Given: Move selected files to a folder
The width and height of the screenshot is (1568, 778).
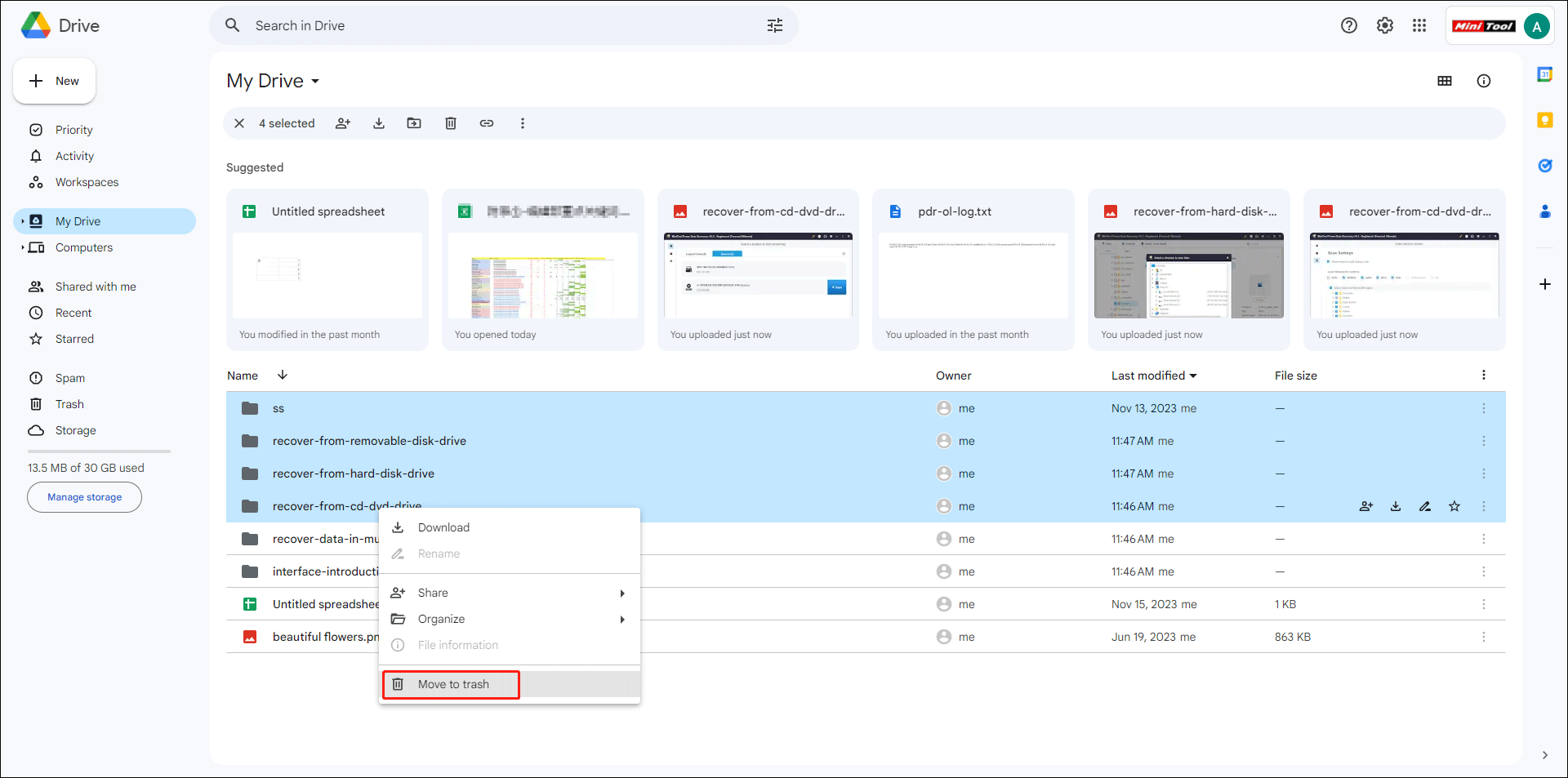Looking at the screenshot, I should (414, 123).
